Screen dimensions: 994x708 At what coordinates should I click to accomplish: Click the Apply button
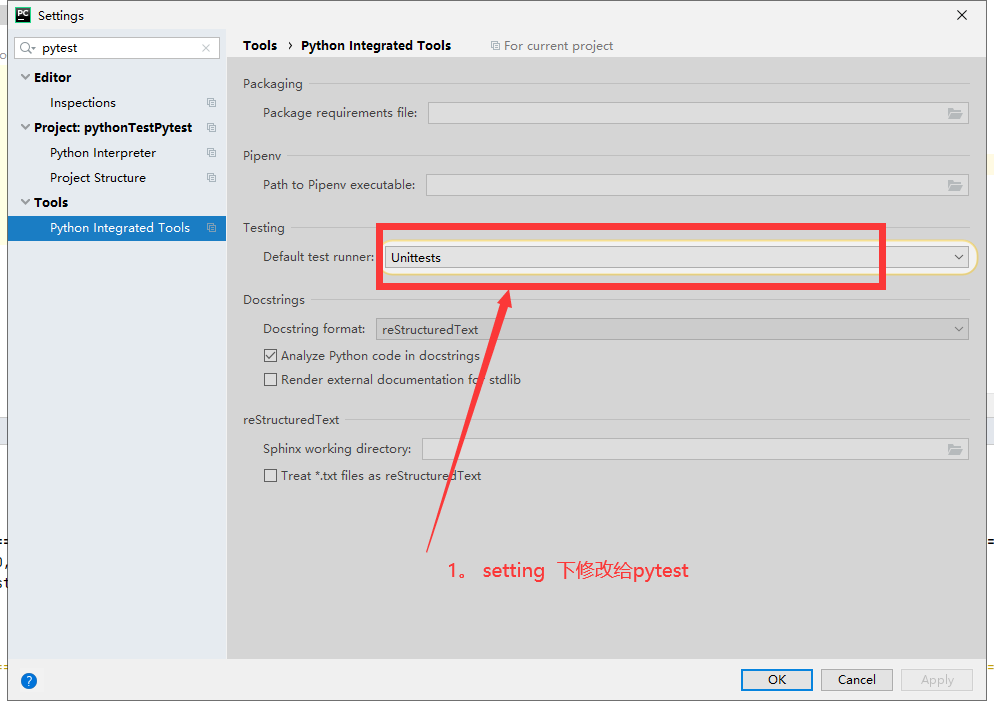937,679
